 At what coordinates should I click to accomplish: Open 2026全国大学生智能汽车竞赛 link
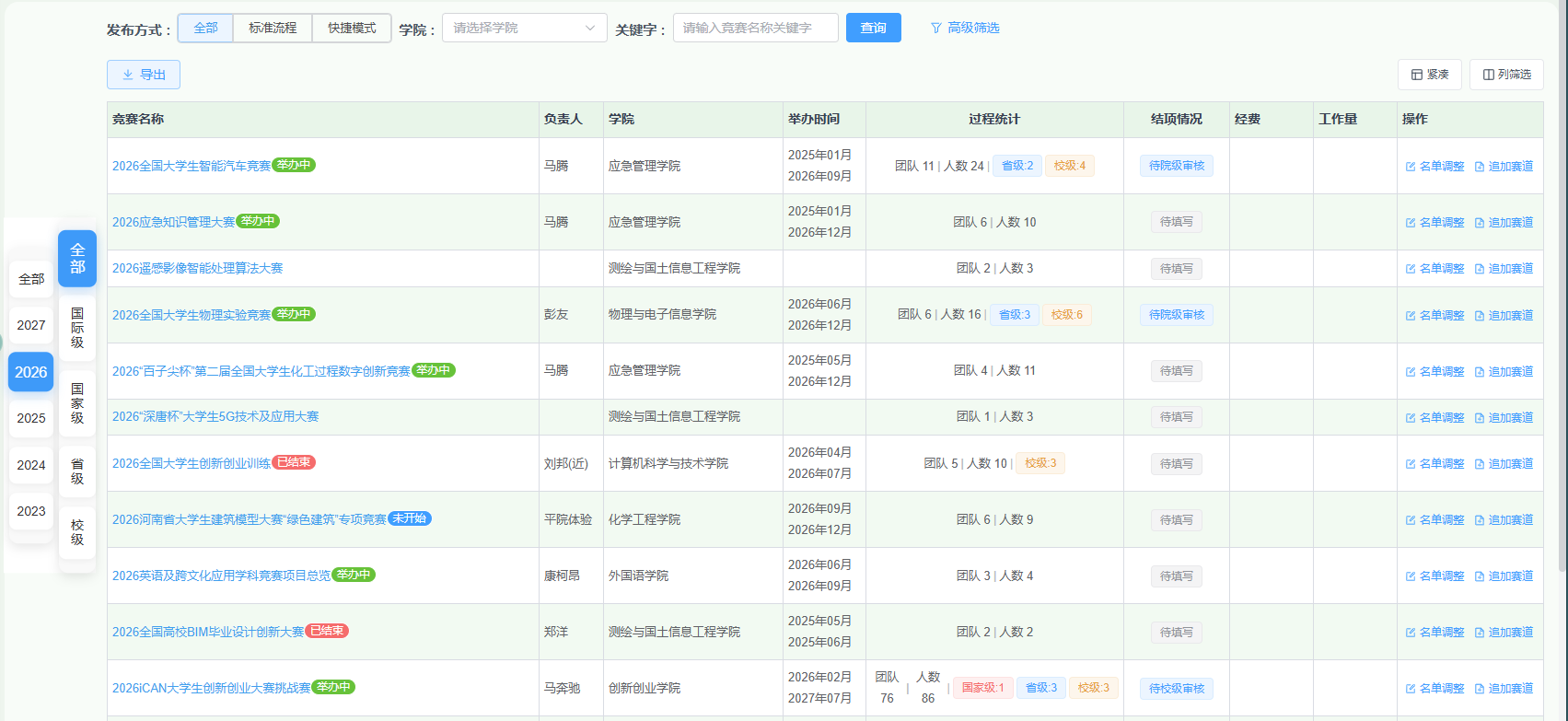coord(192,166)
